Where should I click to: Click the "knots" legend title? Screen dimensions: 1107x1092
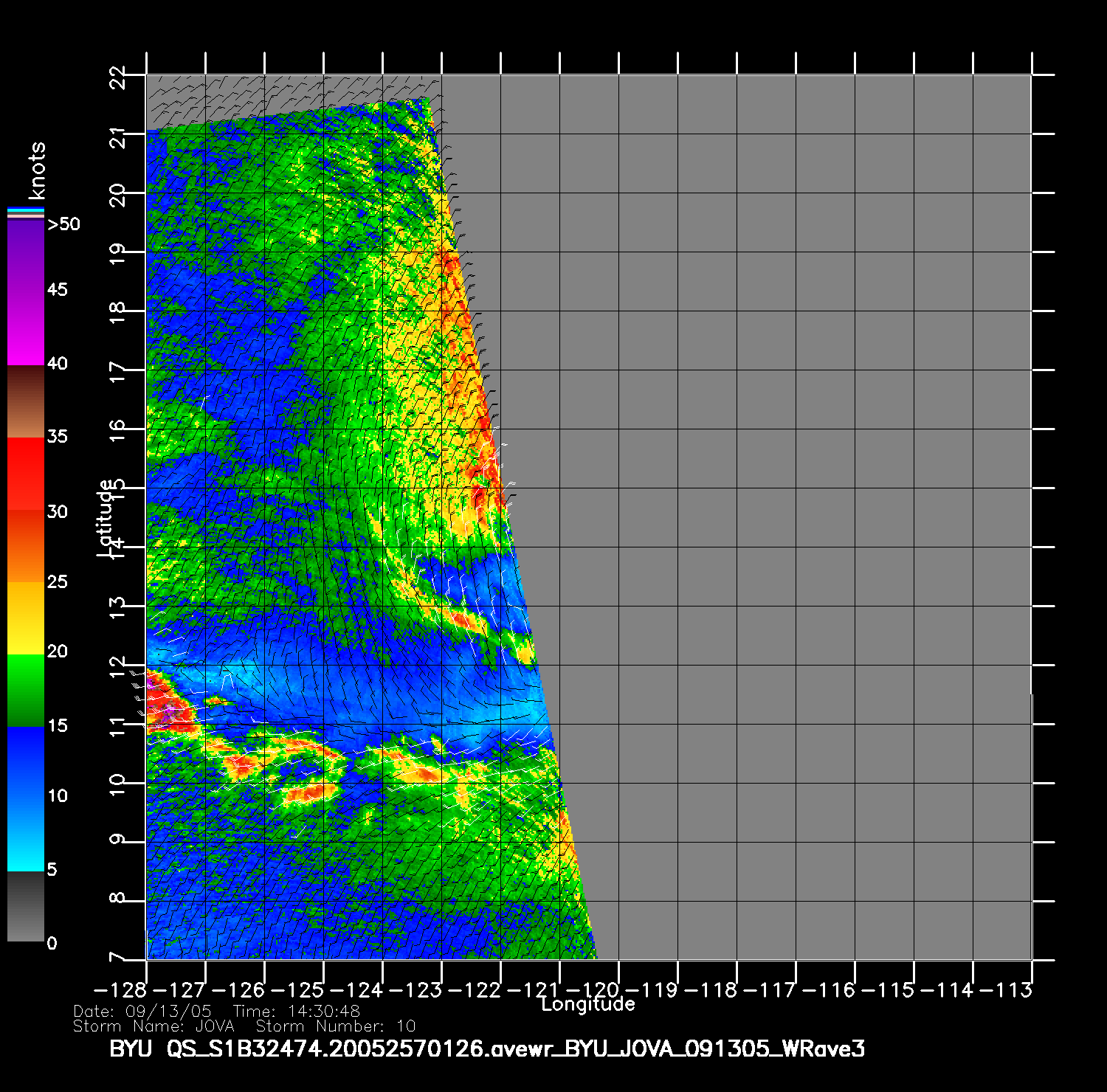(36, 170)
